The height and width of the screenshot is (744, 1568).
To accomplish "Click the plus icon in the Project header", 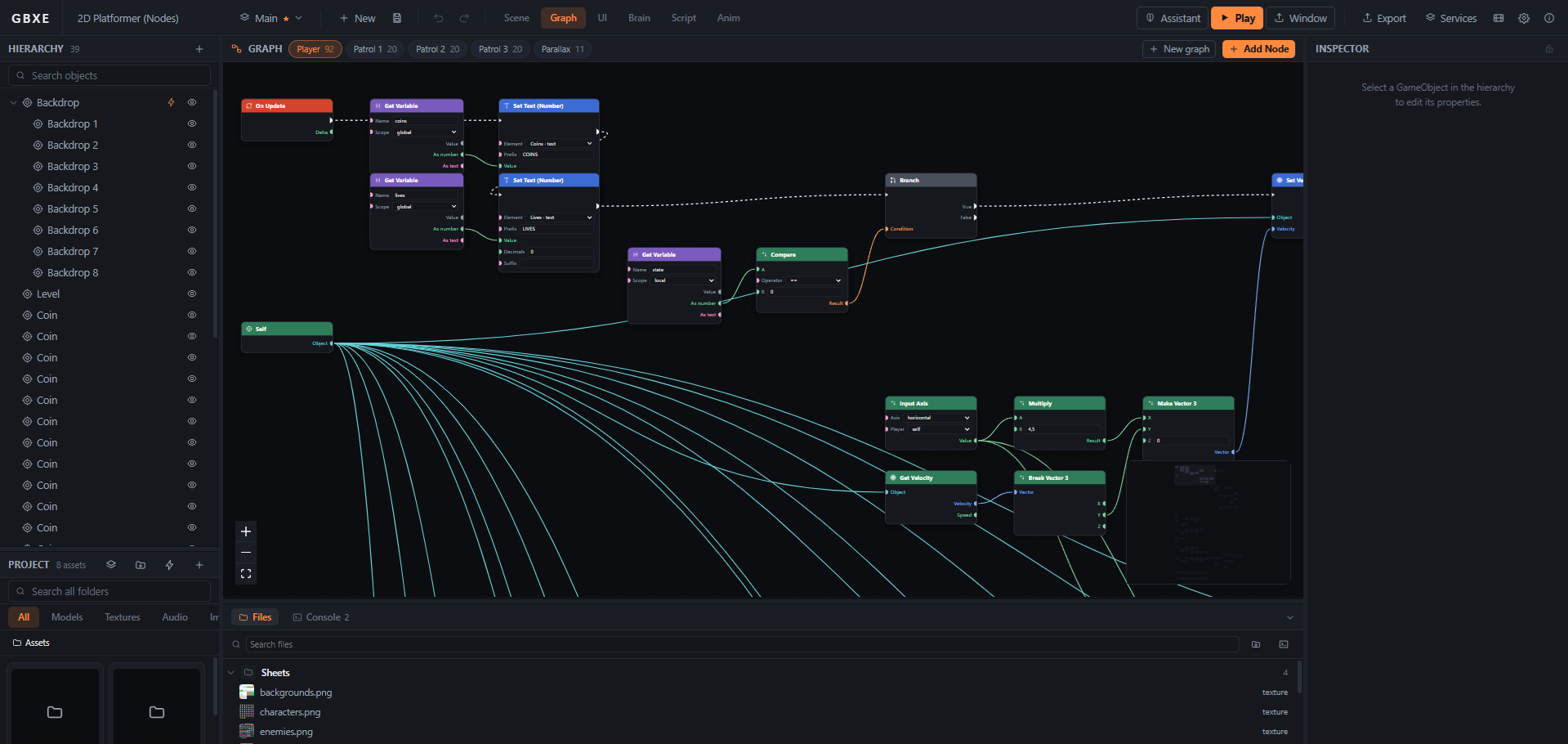I will (x=199, y=565).
